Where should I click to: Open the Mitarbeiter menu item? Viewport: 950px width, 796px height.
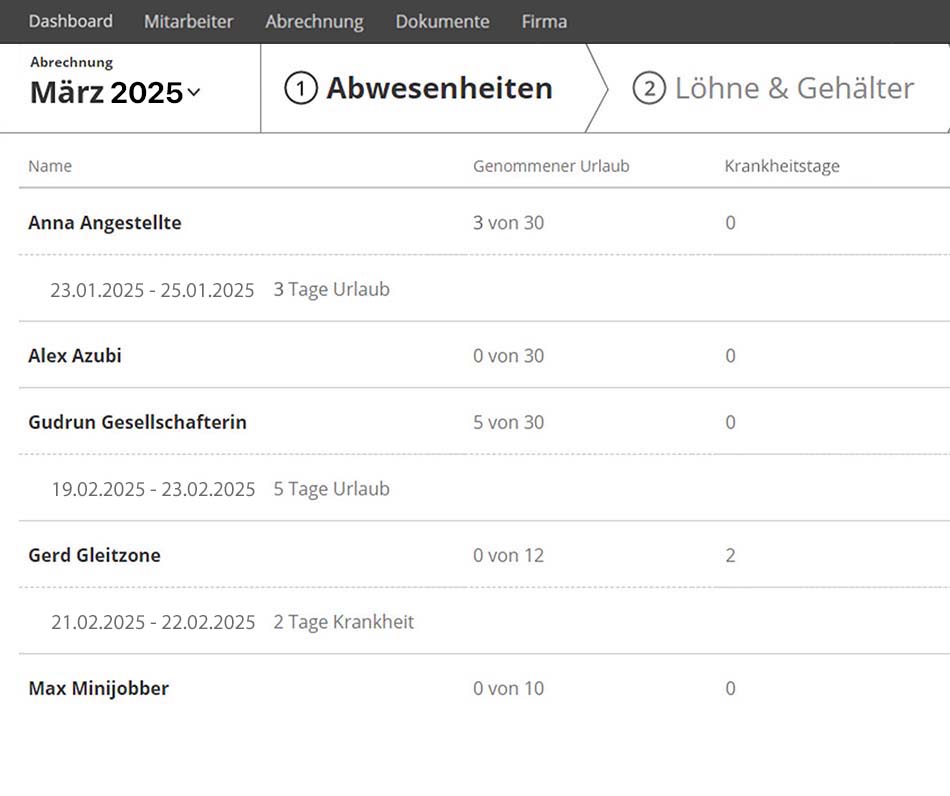(189, 21)
